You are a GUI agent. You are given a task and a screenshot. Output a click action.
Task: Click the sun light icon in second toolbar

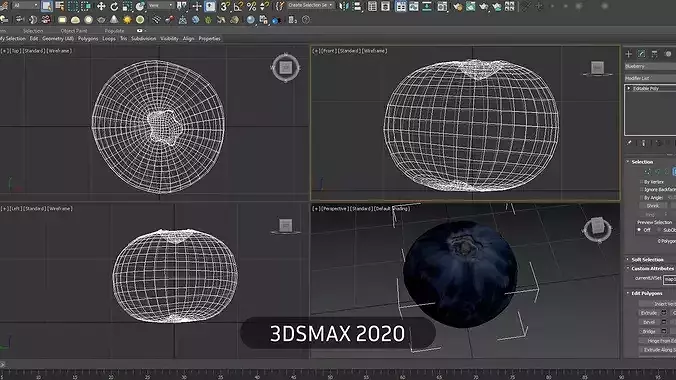click(127, 20)
